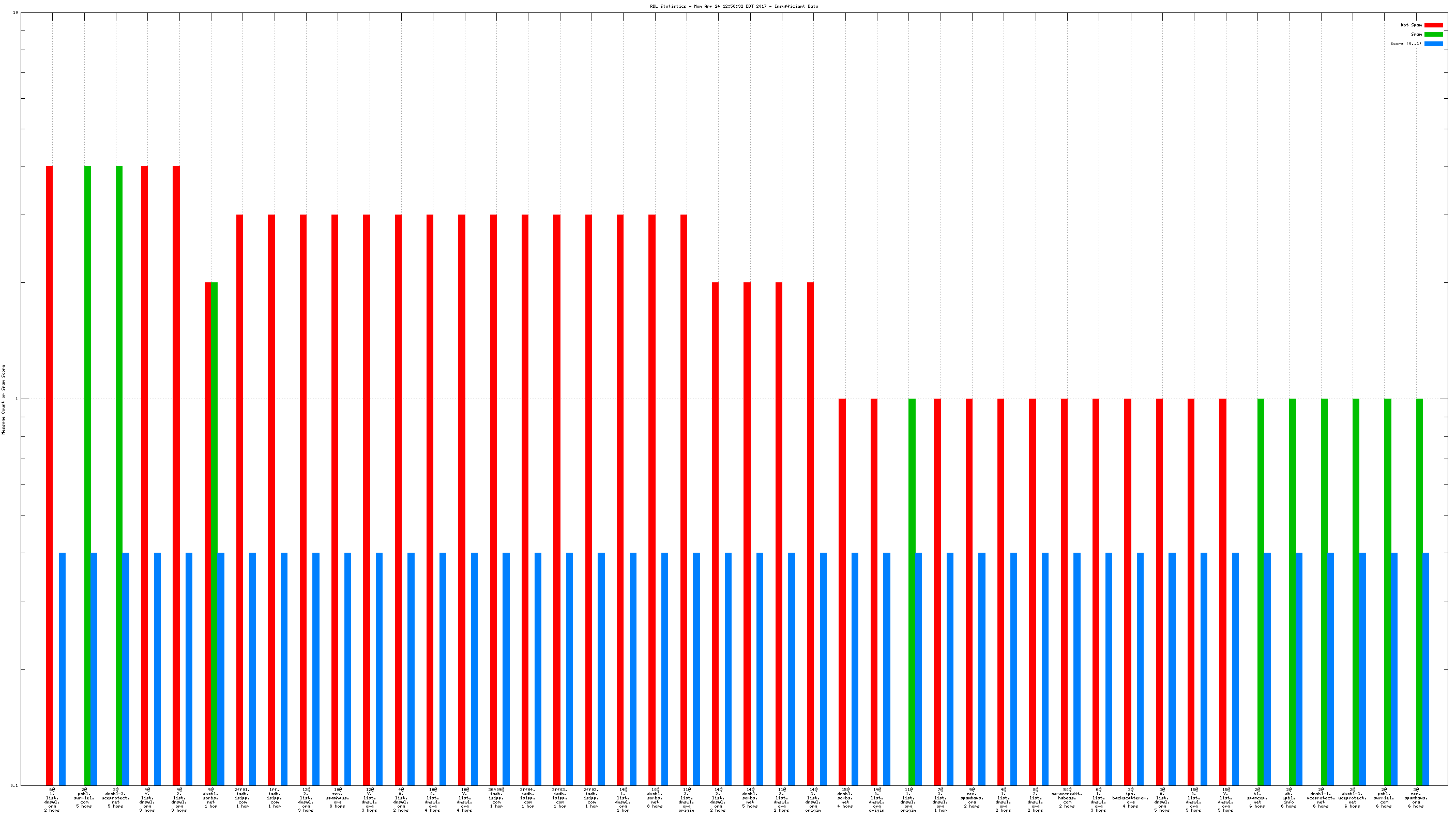The width and height of the screenshot is (1456, 819).
Task: Click the y-axis tick label 10
Action: pos(16,12)
